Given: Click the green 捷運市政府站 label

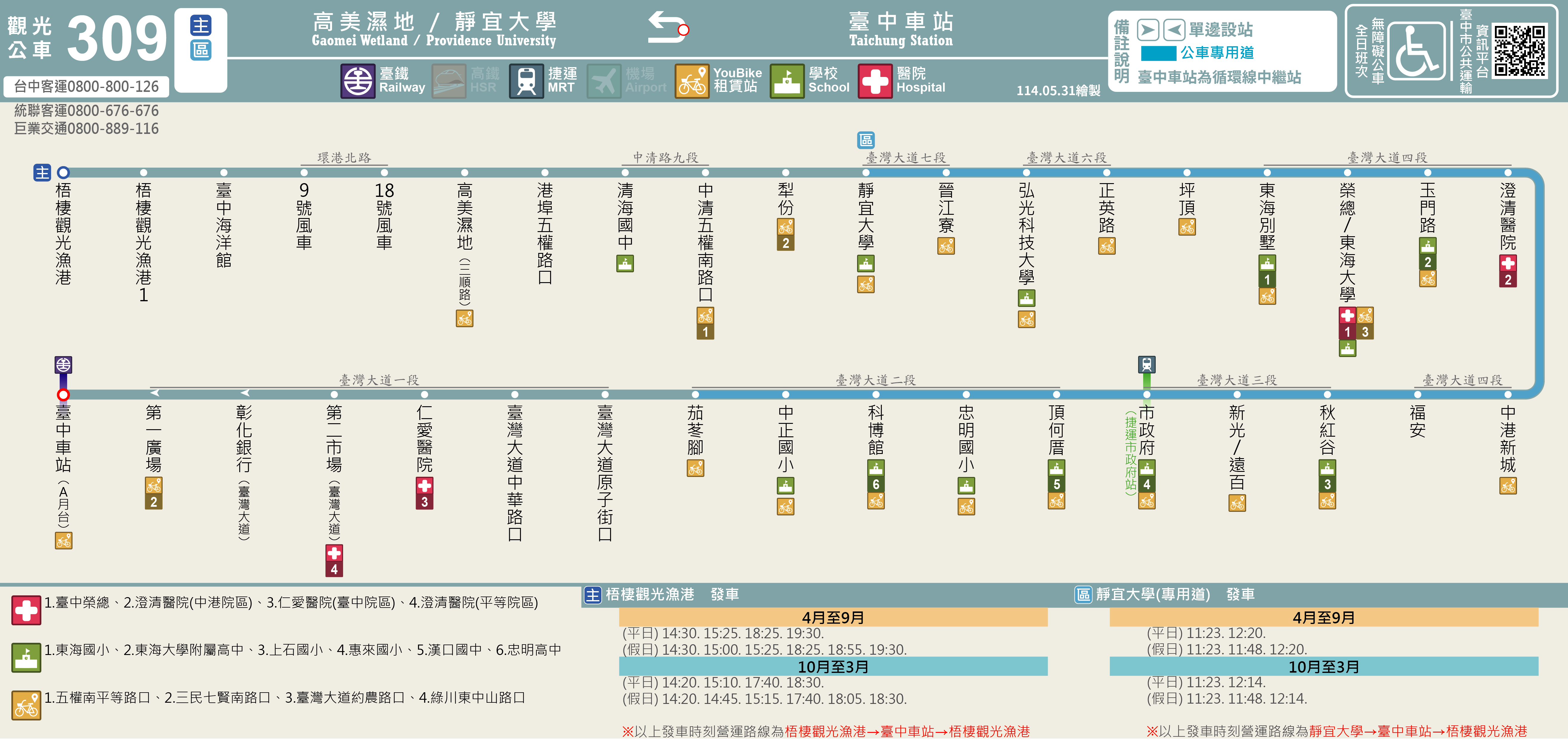Looking at the screenshot, I should click(x=1130, y=453).
